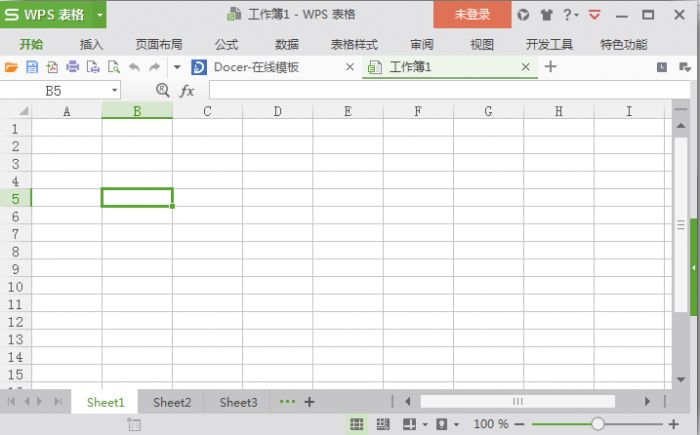The image size is (700, 435).
Task: Click horizontal scrollbar left arrow
Action: [x=408, y=402]
